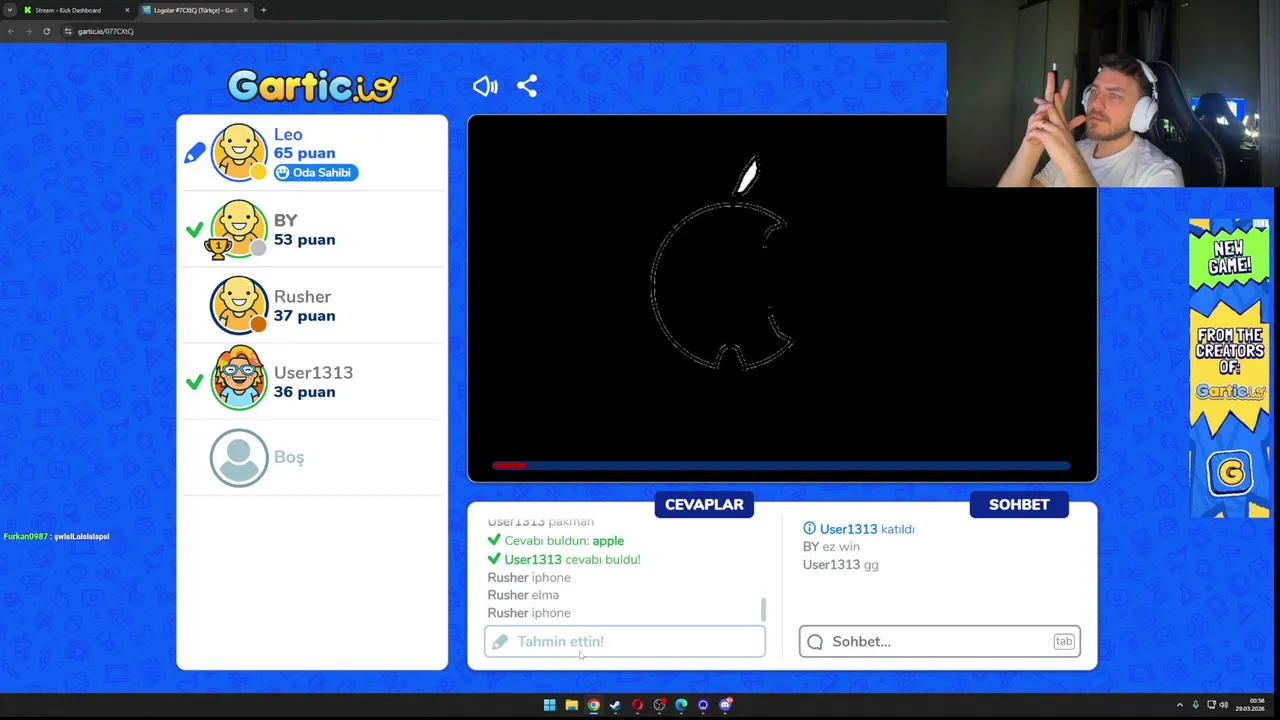
Task: Focus the Tahmin ettin guess field
Action: tap(625, 642)
